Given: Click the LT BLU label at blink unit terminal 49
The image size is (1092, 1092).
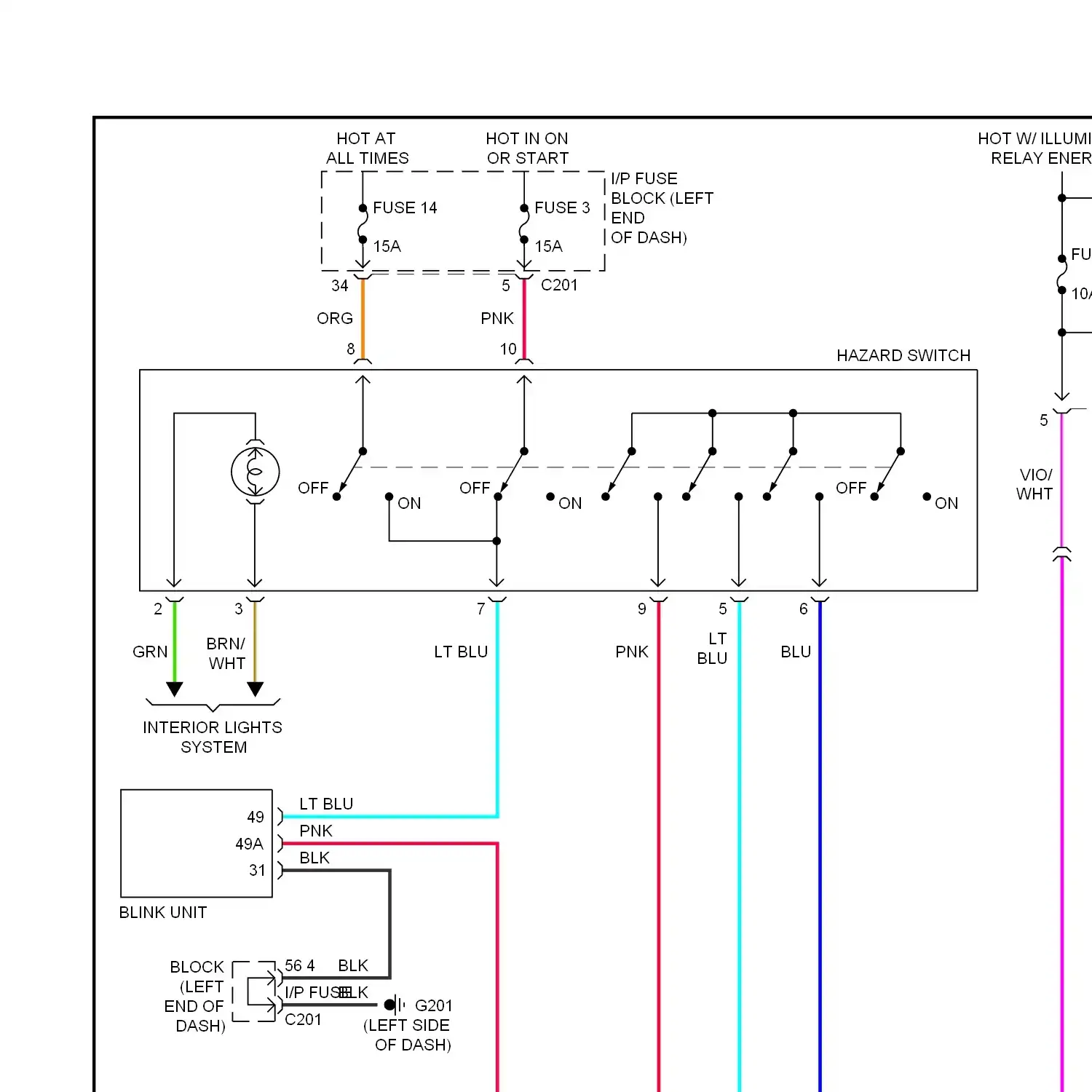Looking at the screenshot, I should point(326,804).
